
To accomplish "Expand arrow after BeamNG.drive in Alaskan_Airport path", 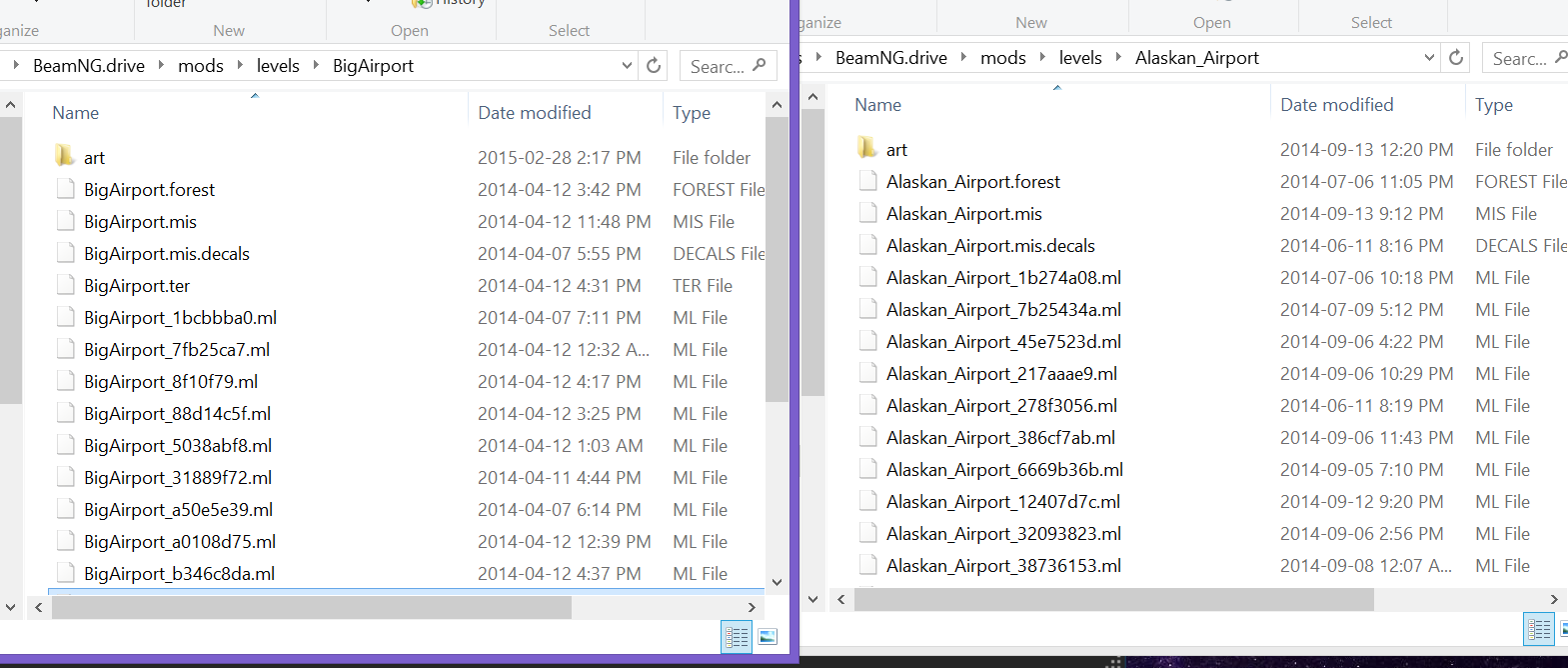I will coord(963,57).
